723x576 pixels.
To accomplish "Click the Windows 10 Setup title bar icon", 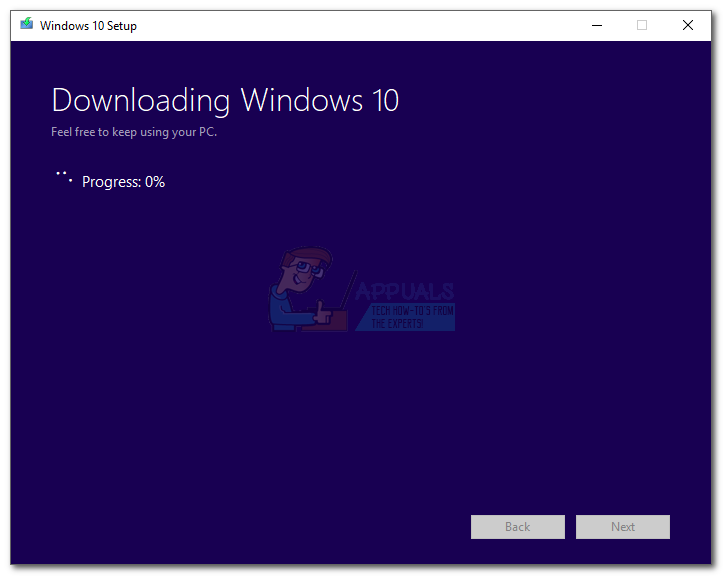I will 27,24.
